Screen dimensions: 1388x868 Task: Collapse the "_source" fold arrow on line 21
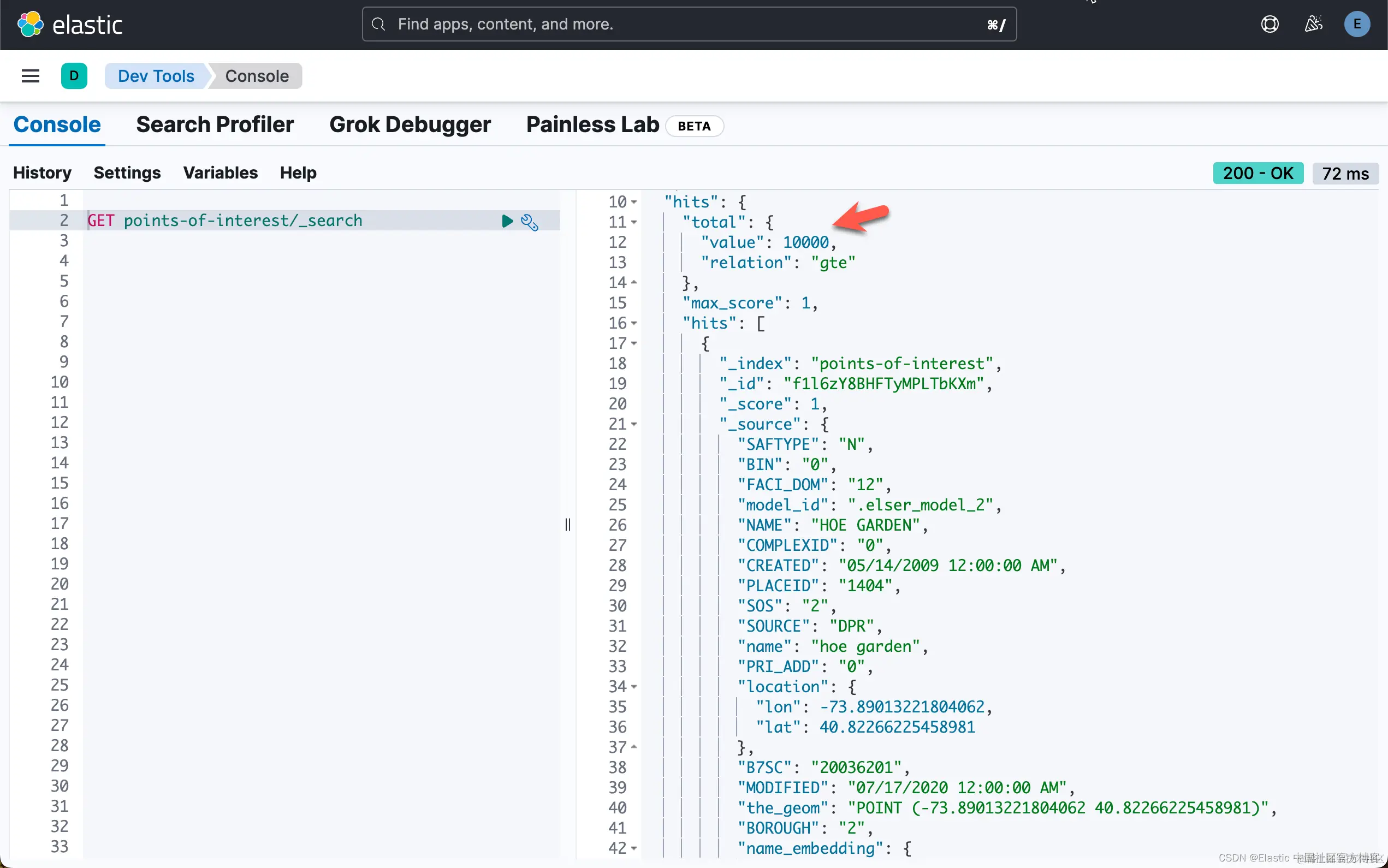[x=634, y=424]
